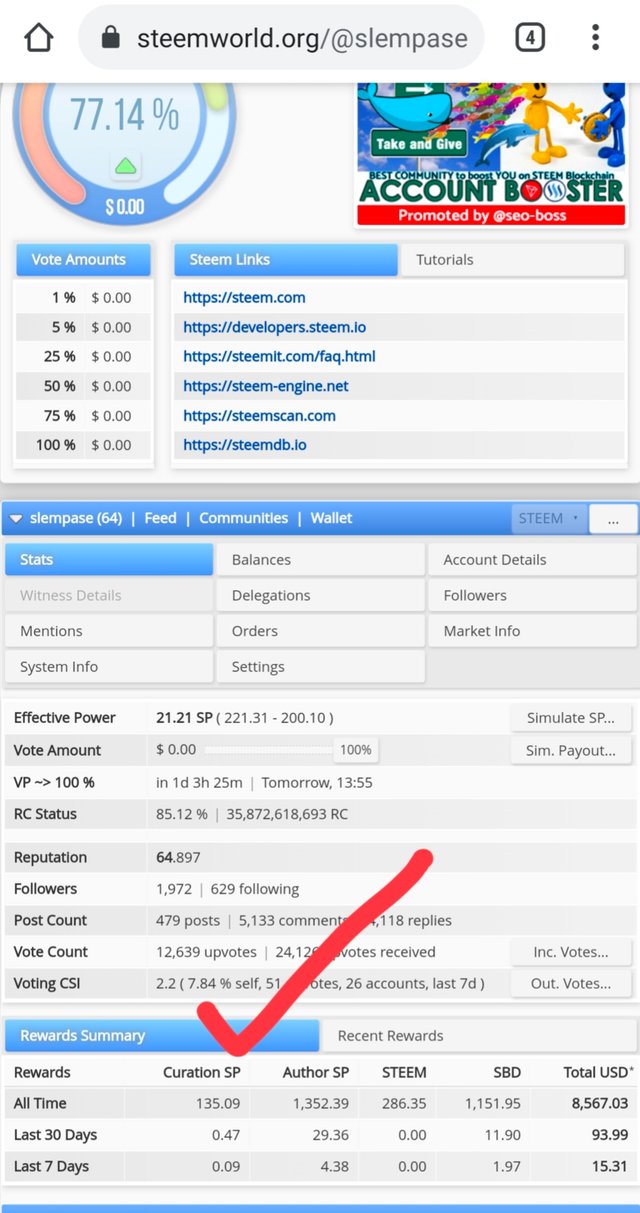Image resolution: width=640 pixels, height=1213 pixels.
Task: Click the Last 30 Days Total 93.99
Action: pos(608,1135)
